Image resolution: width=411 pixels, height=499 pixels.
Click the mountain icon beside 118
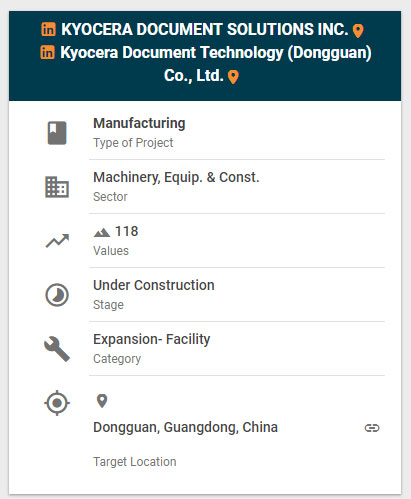102,232
